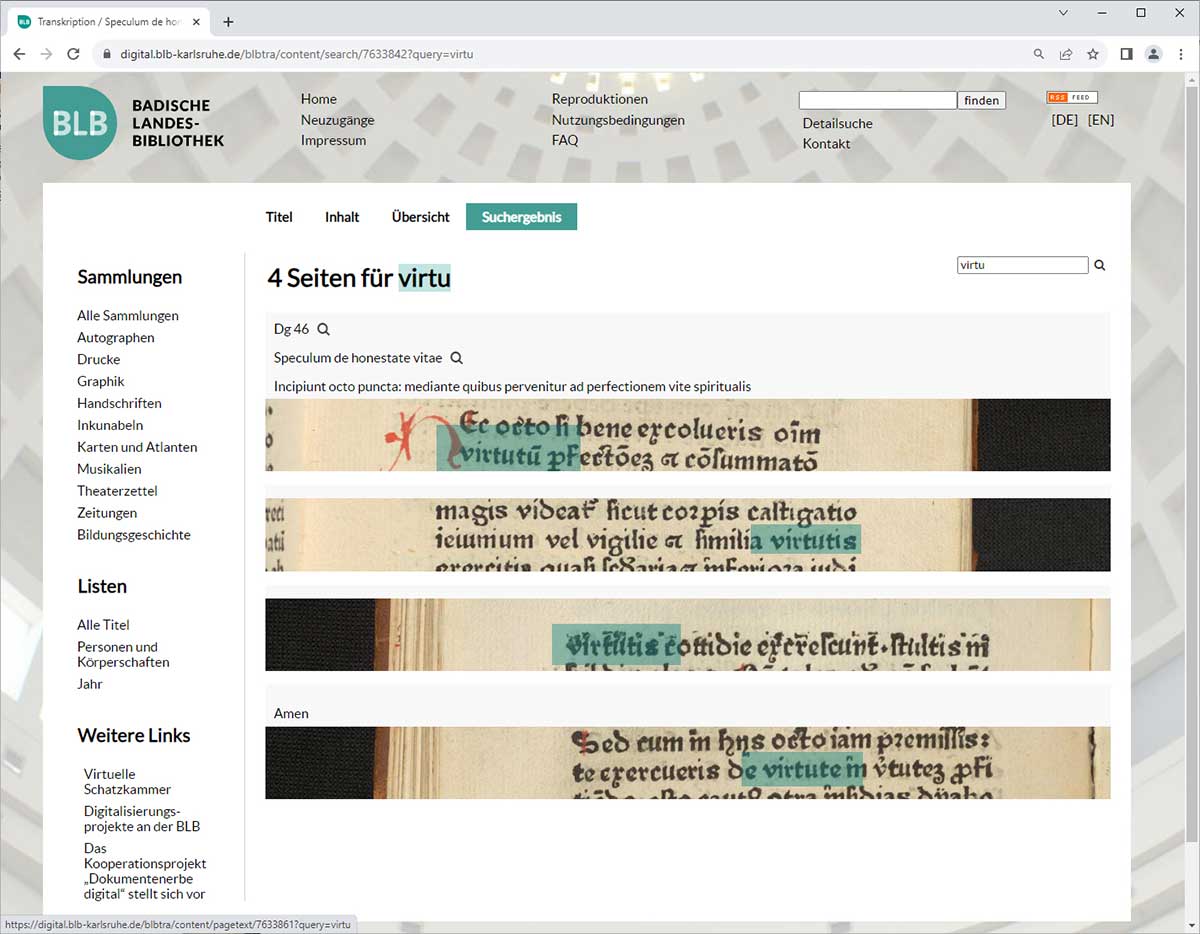
Task: Open the RSS feed icon
Action: [x=1071, y=97]
